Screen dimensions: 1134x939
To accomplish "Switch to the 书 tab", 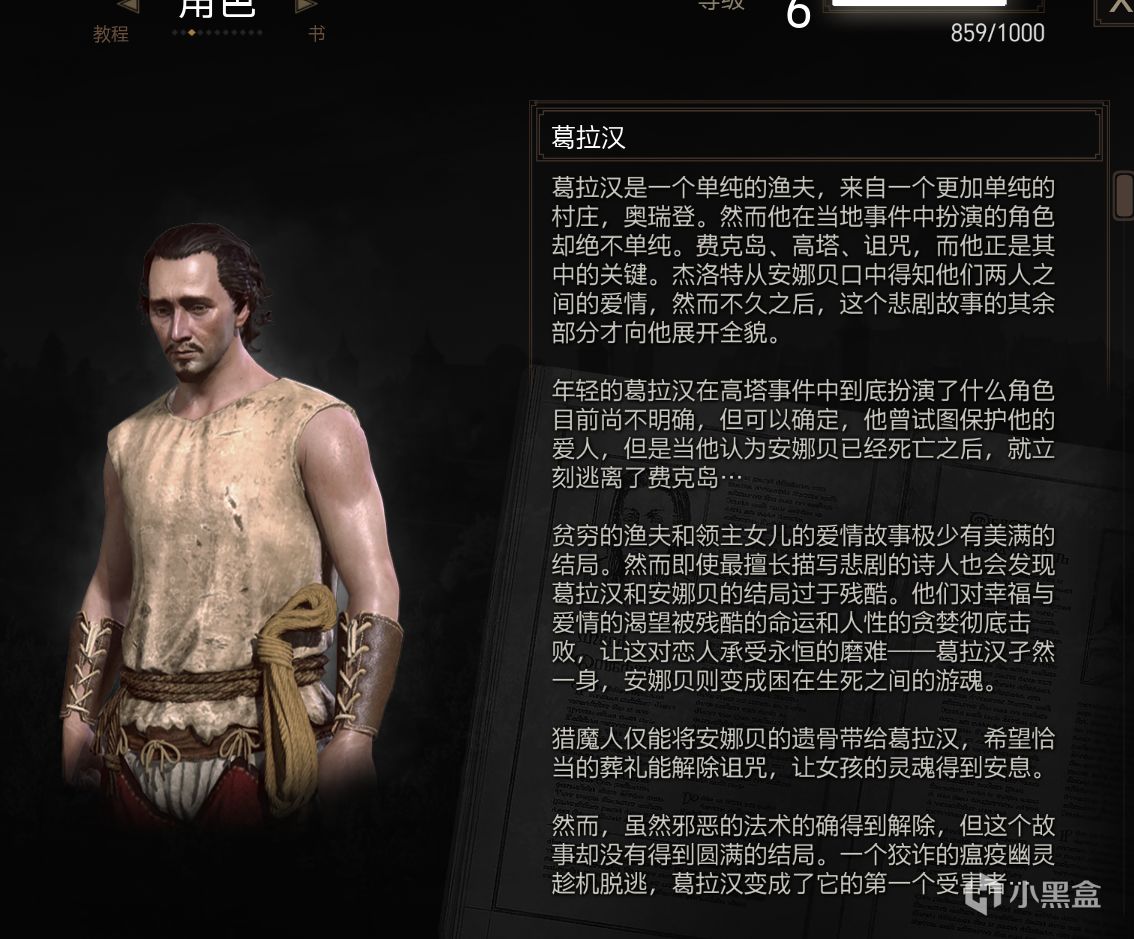I will point(316,34).
